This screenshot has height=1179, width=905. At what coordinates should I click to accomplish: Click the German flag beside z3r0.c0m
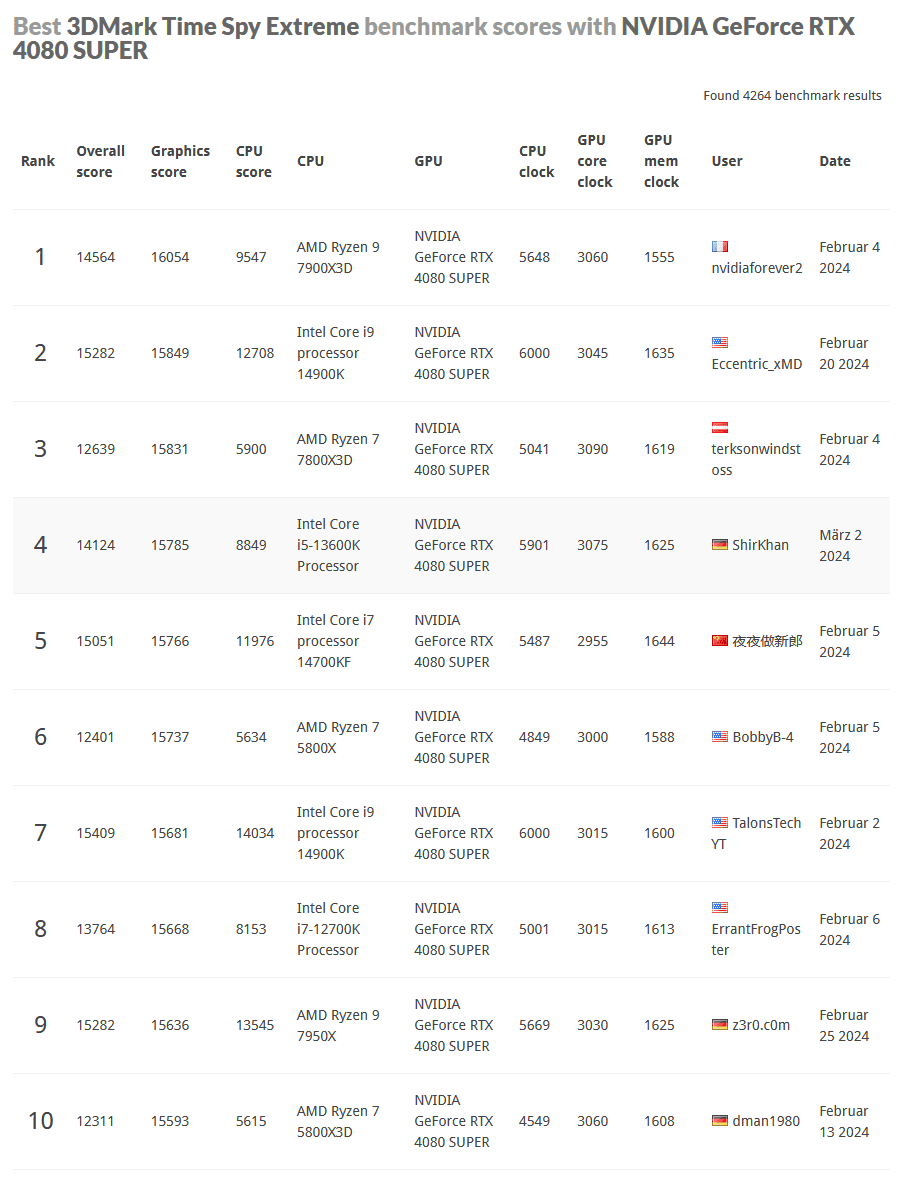coord(720,1025)
